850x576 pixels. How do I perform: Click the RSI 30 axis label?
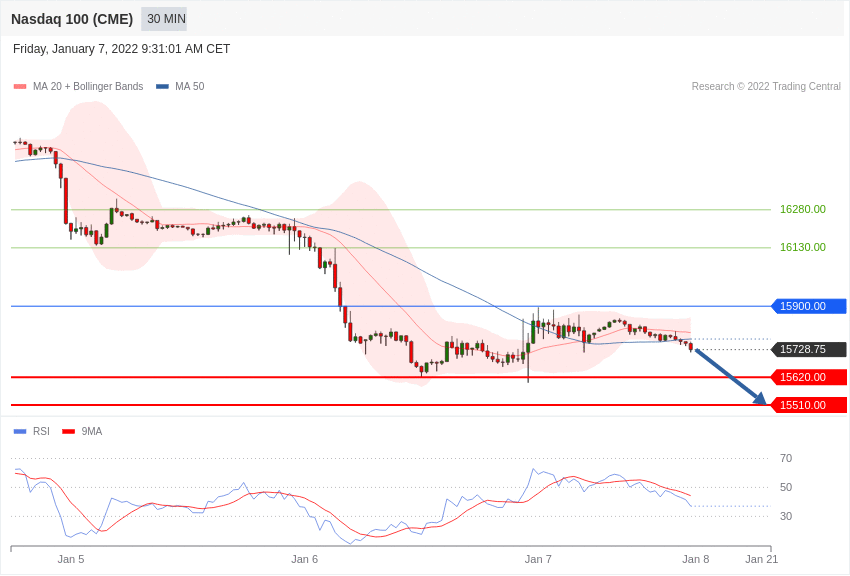(x=786, y=516)
